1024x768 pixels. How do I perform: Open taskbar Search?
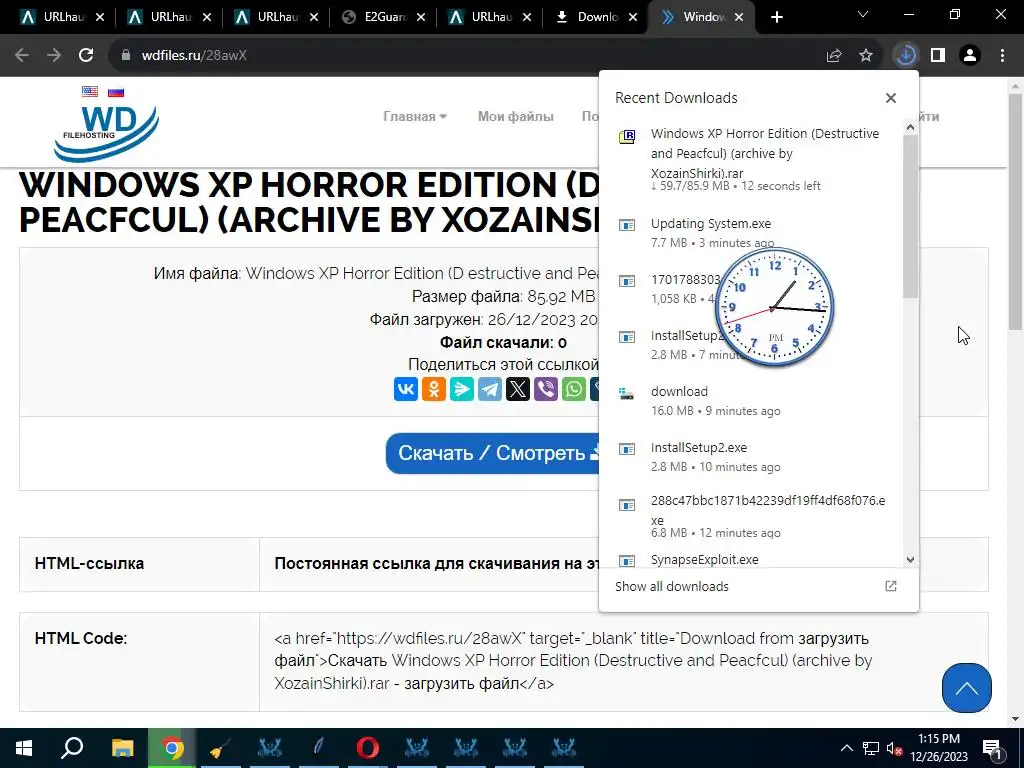tap(72, 748)
